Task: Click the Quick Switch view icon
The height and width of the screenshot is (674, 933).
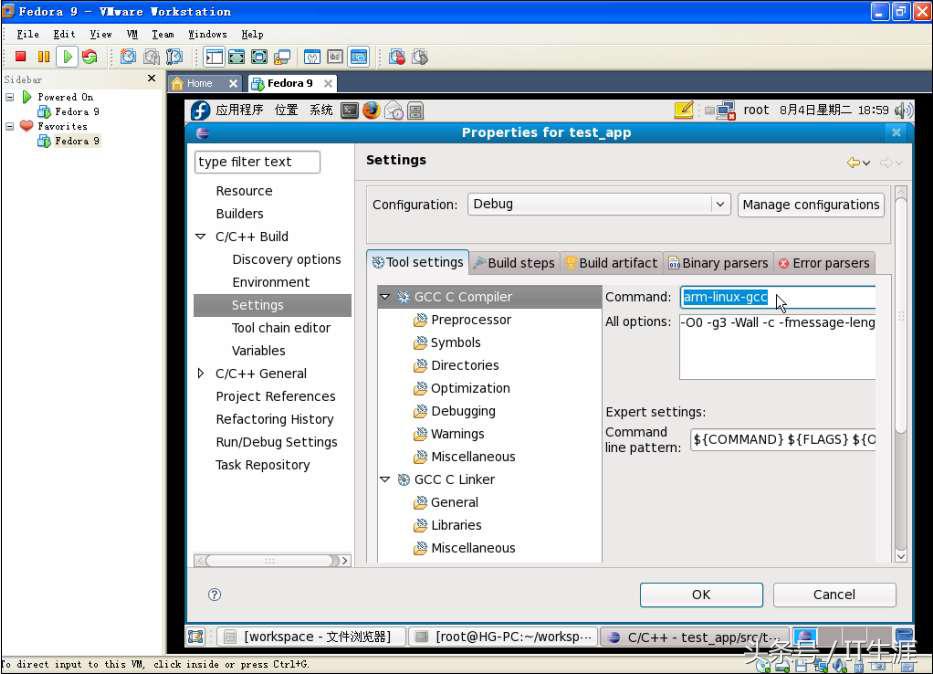Action: (237, 57)
